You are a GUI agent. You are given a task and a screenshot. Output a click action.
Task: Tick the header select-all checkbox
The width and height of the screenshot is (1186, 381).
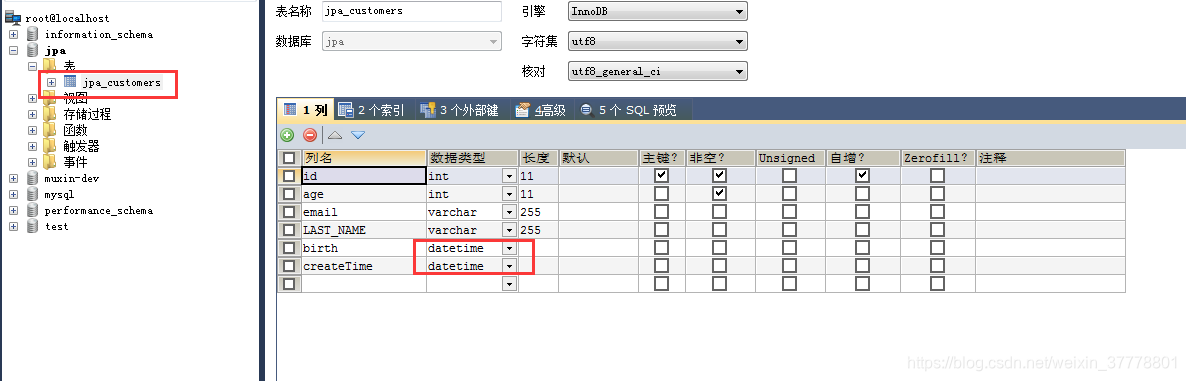coord(289,158)
